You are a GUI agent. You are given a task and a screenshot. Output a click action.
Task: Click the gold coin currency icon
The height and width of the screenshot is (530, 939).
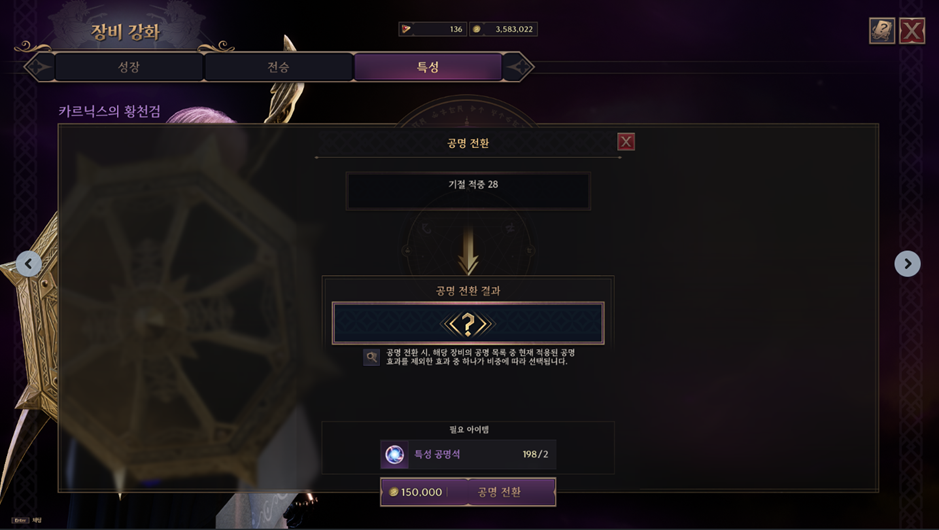click(477, 29)
